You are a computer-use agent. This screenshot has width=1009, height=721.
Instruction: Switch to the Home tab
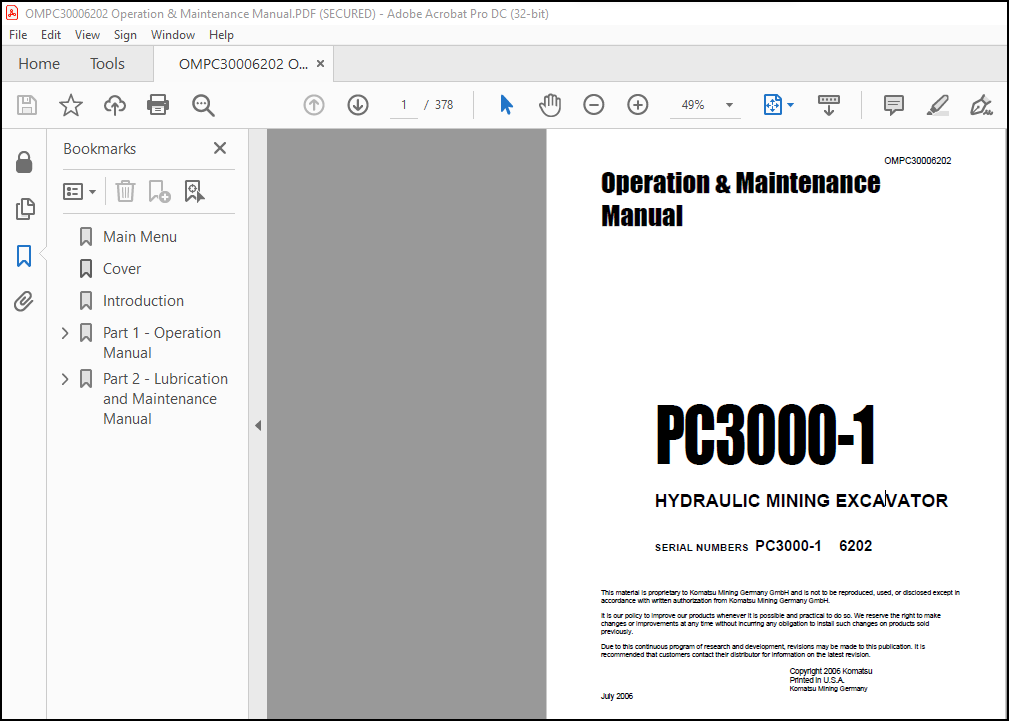coord(39,64)
